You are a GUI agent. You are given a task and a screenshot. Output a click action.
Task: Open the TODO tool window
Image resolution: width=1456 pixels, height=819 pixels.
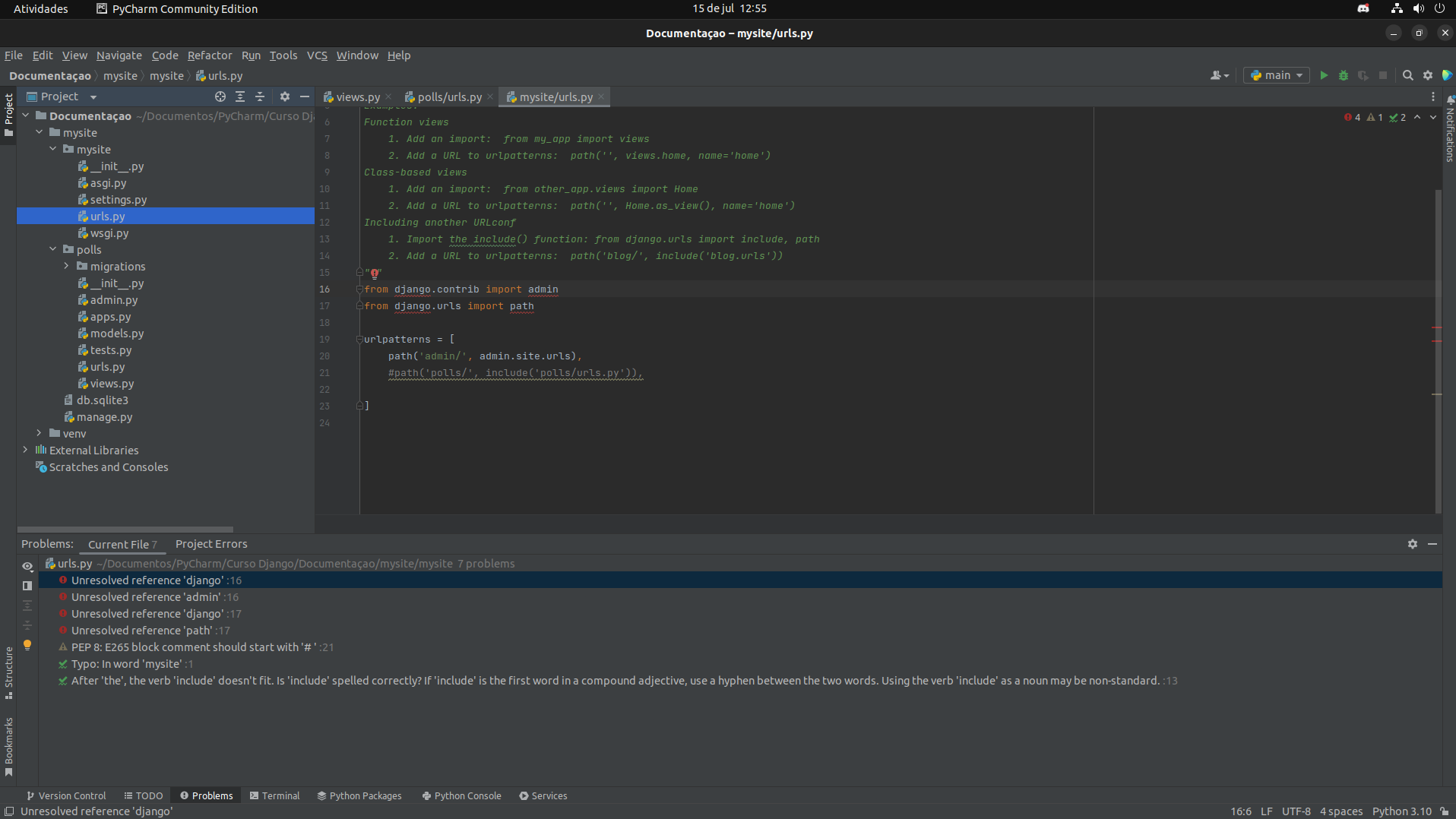tap(144, 795)
